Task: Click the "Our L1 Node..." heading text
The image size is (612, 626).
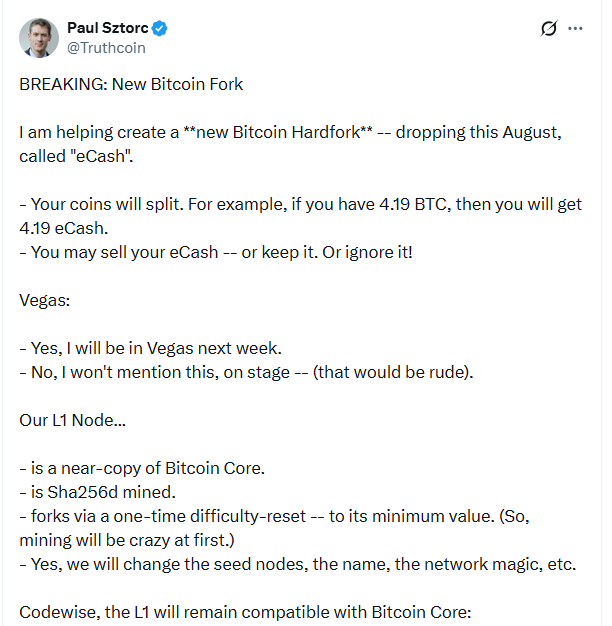Action: [x=73, y=420]
